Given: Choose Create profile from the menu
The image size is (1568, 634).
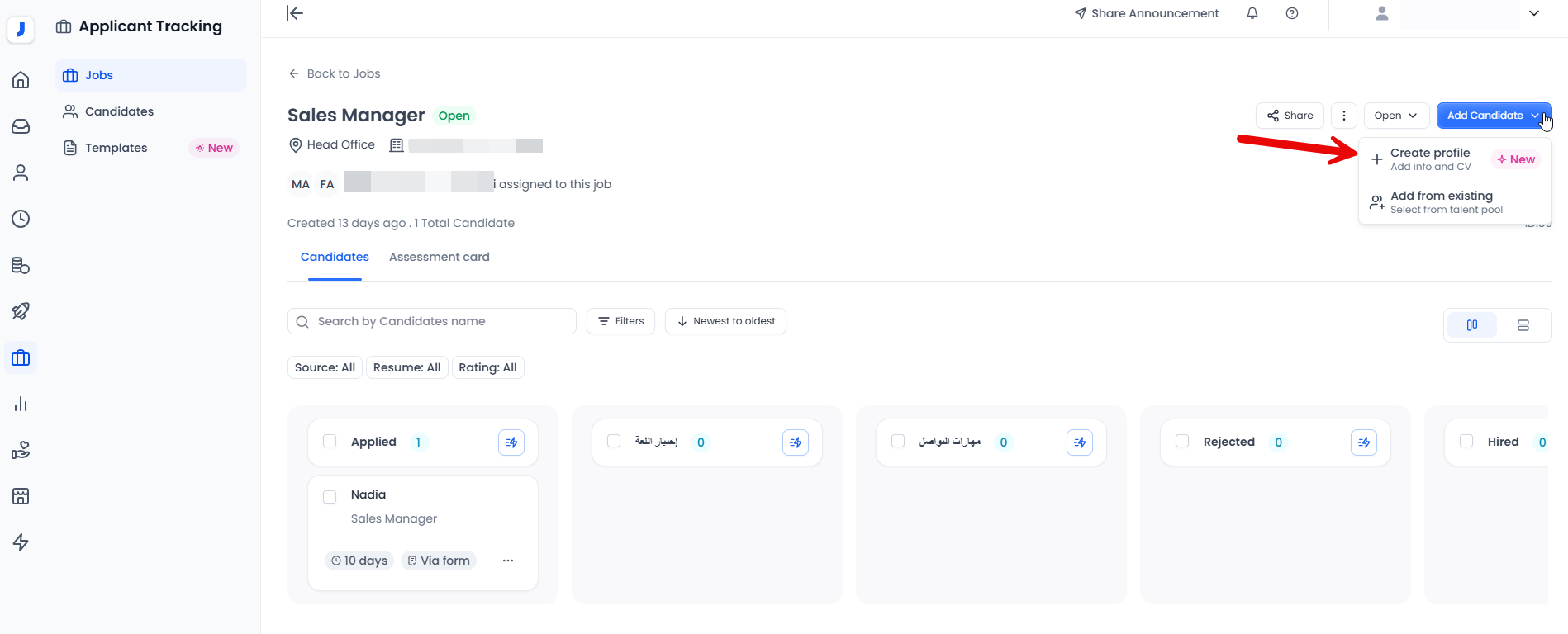Looking at the screenshot, I should 1430,158.
